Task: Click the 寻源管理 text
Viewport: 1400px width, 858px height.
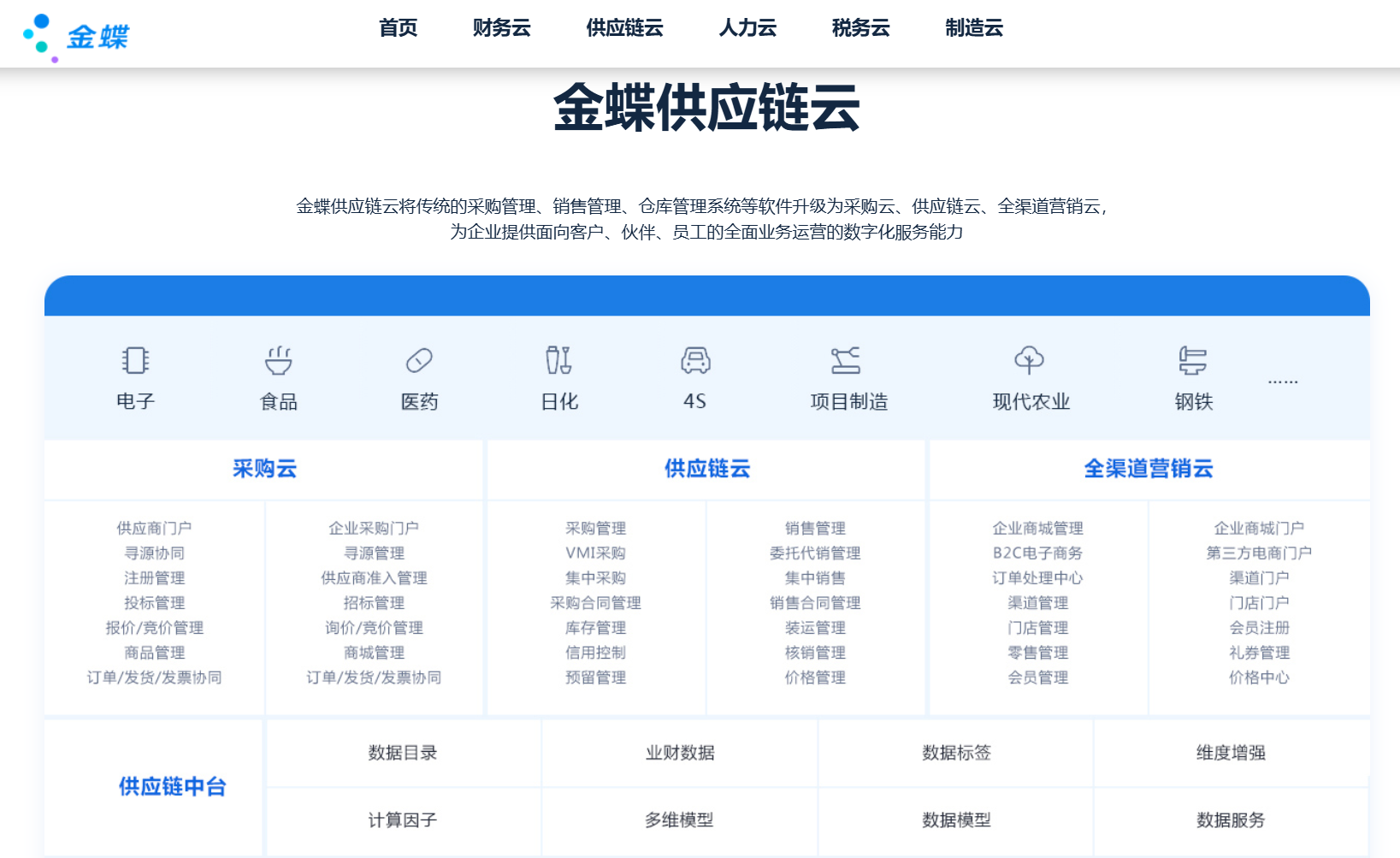Action: 374,553
